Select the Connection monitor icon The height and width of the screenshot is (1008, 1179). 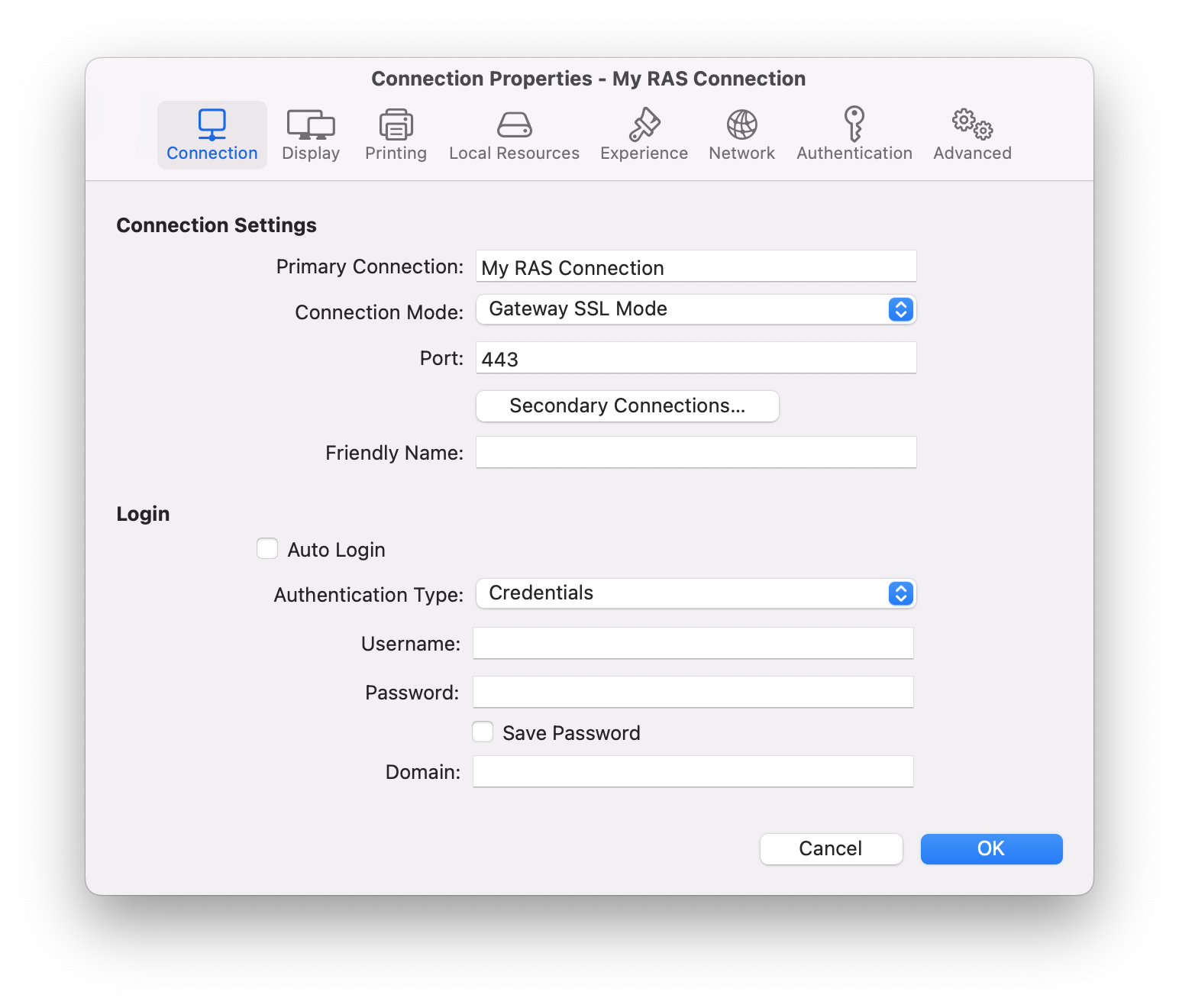point(212,124)
